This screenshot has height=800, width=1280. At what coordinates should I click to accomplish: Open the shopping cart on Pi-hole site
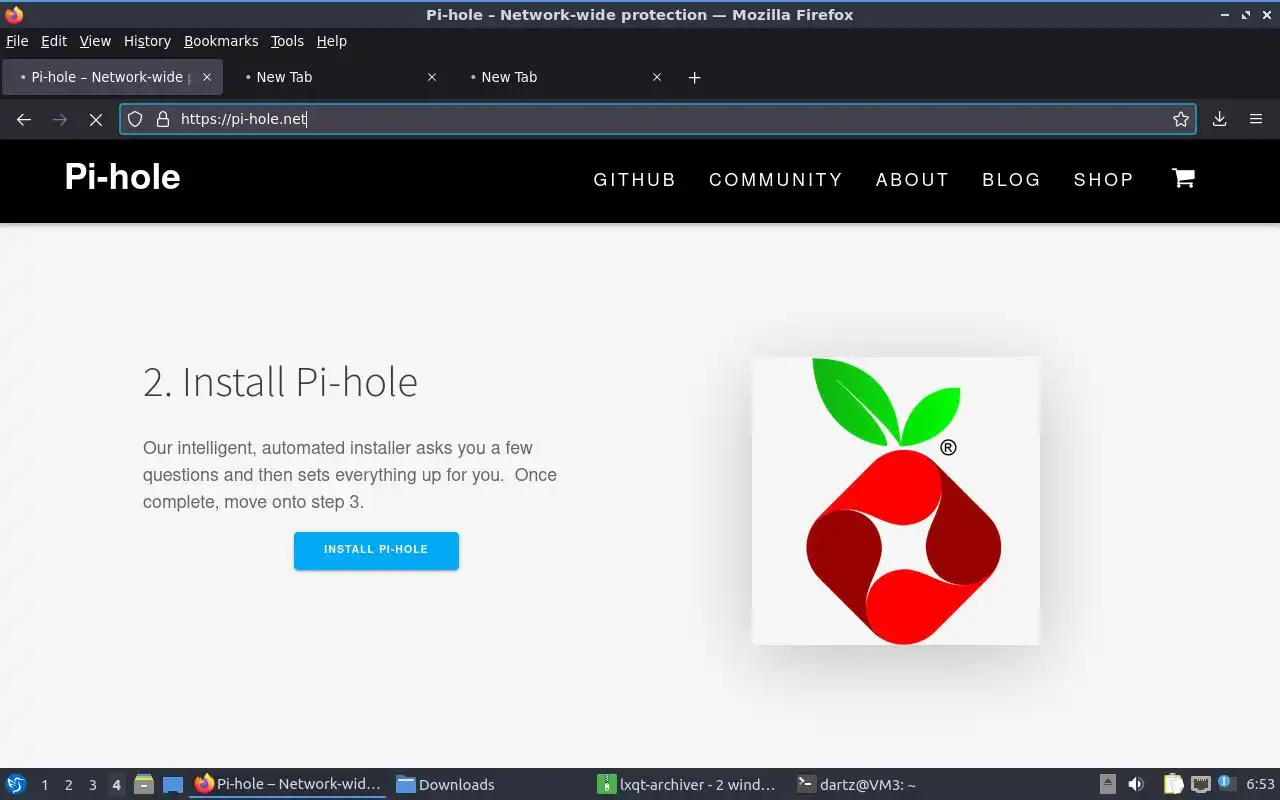pos(1183,178)
